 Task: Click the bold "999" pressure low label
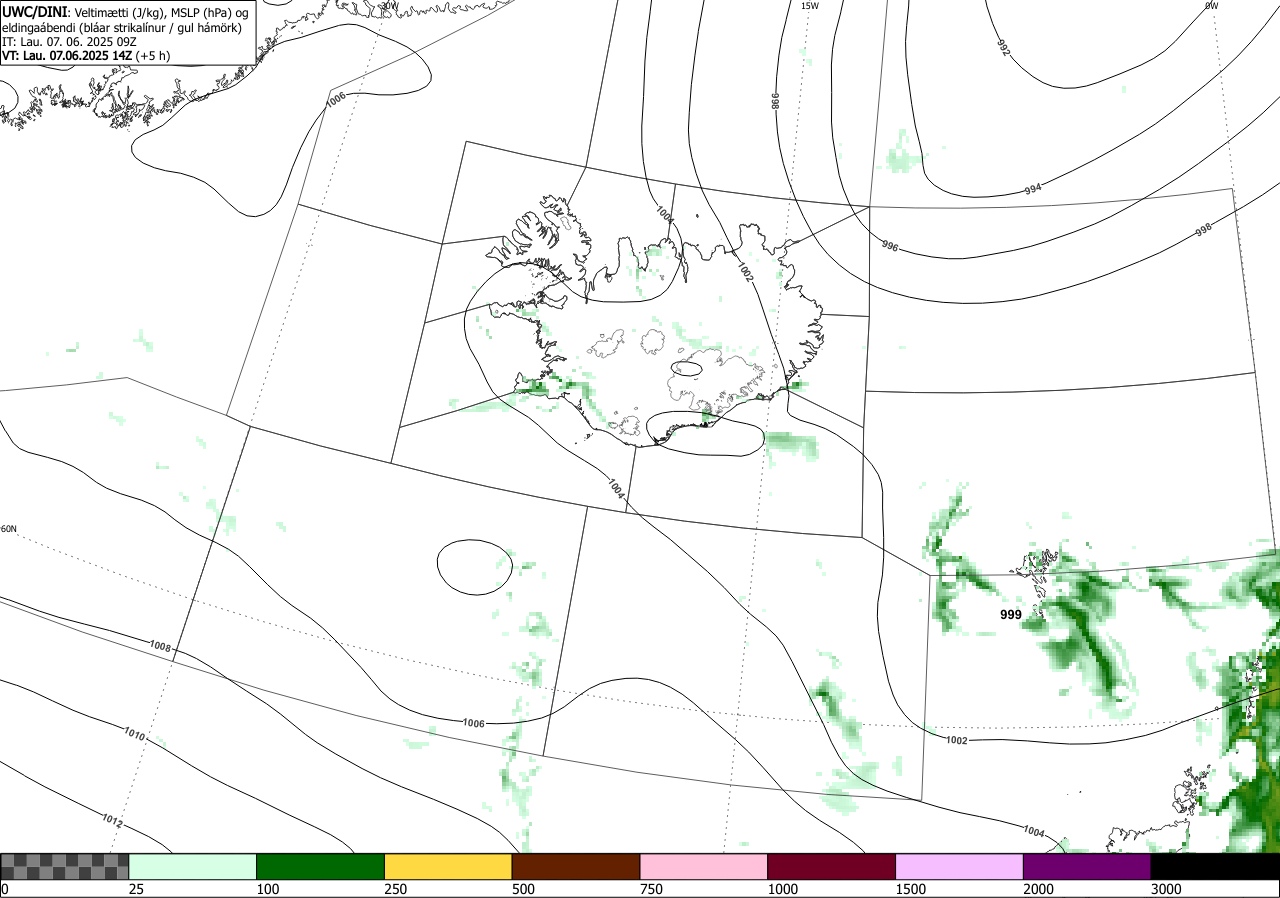click(1011, 615)
